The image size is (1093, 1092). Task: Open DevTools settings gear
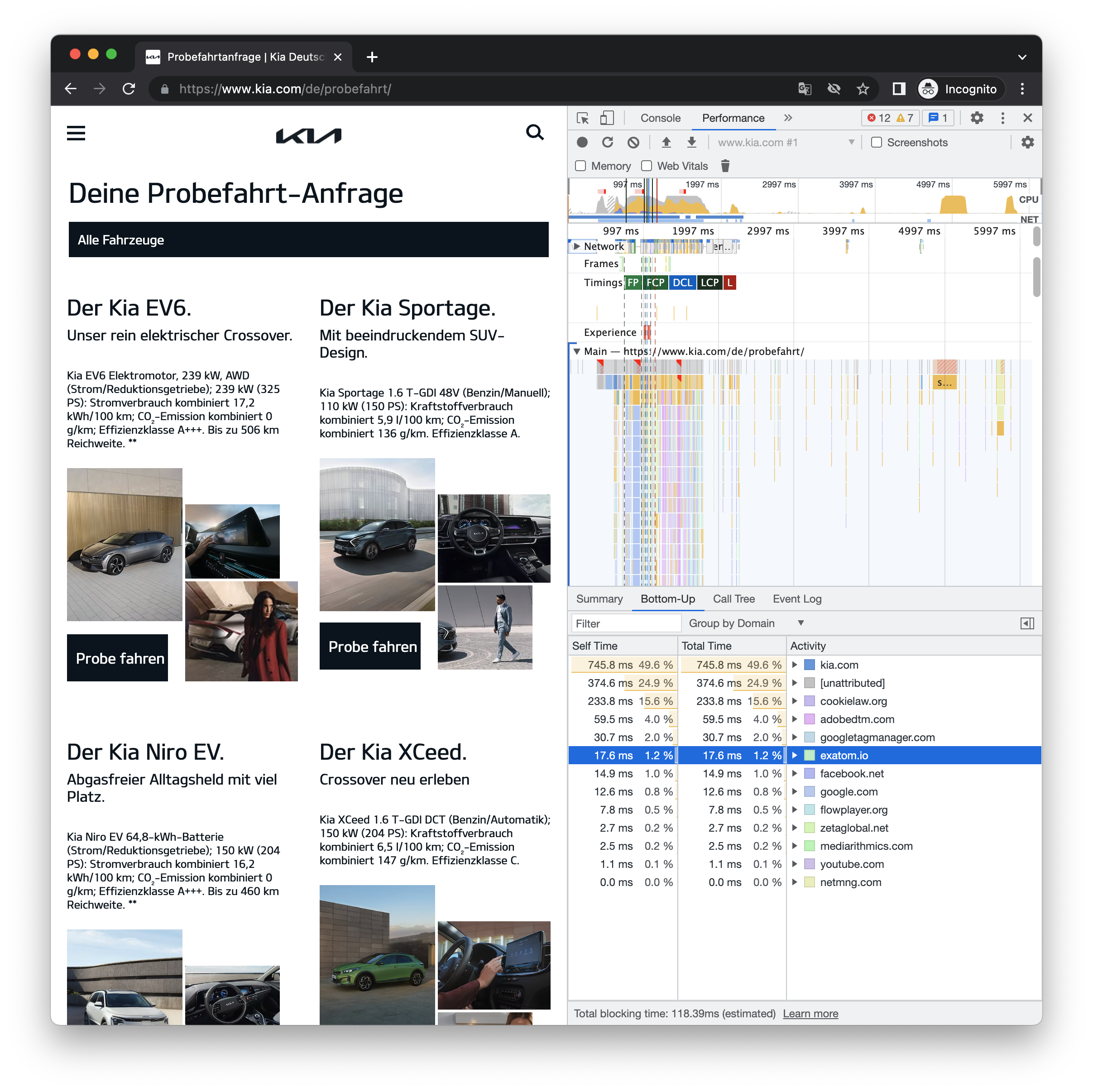977,118
